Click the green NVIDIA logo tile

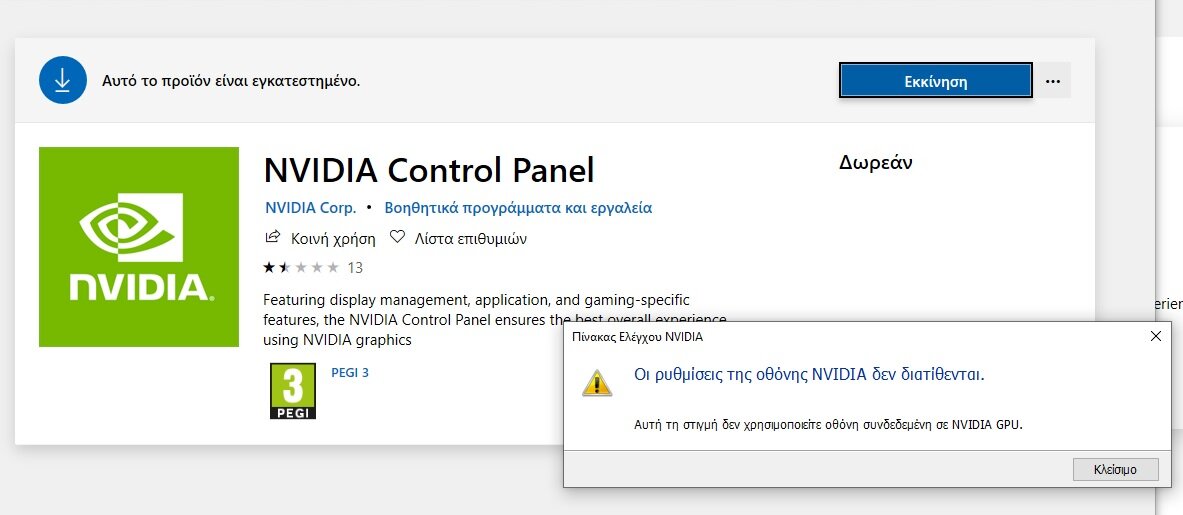(139, 247)
